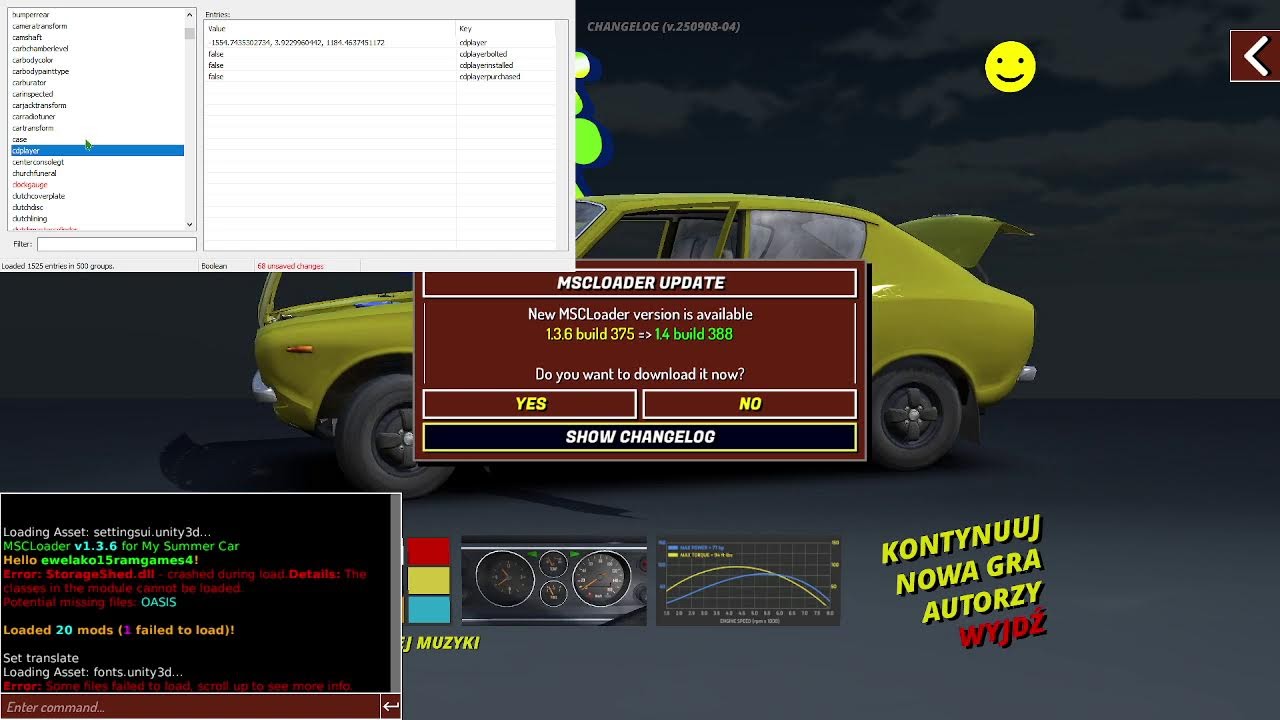Pick the red color swatch
1280x720 pixels.
(x=429, y=551)
